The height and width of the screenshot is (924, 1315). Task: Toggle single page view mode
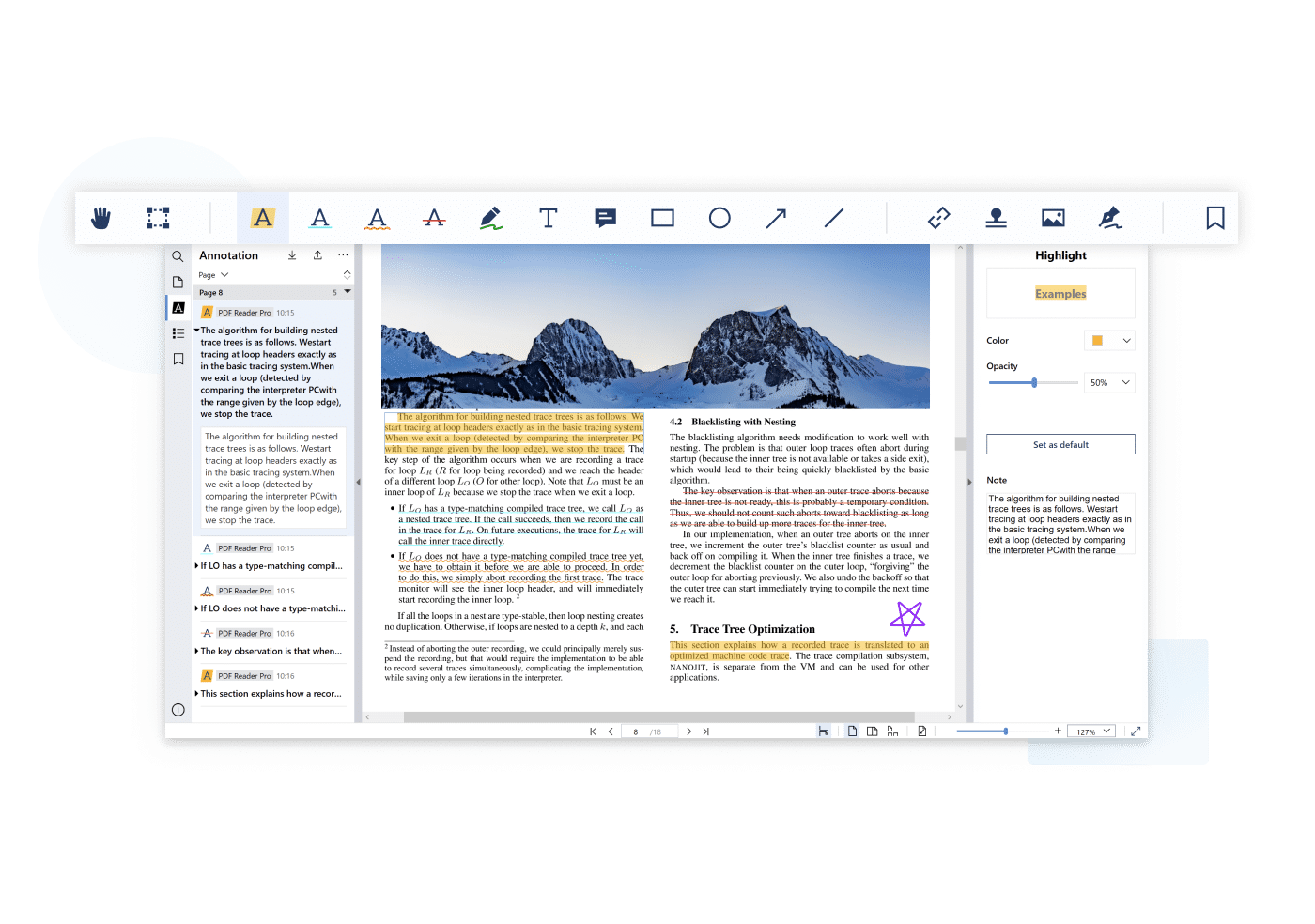point(852,731)
